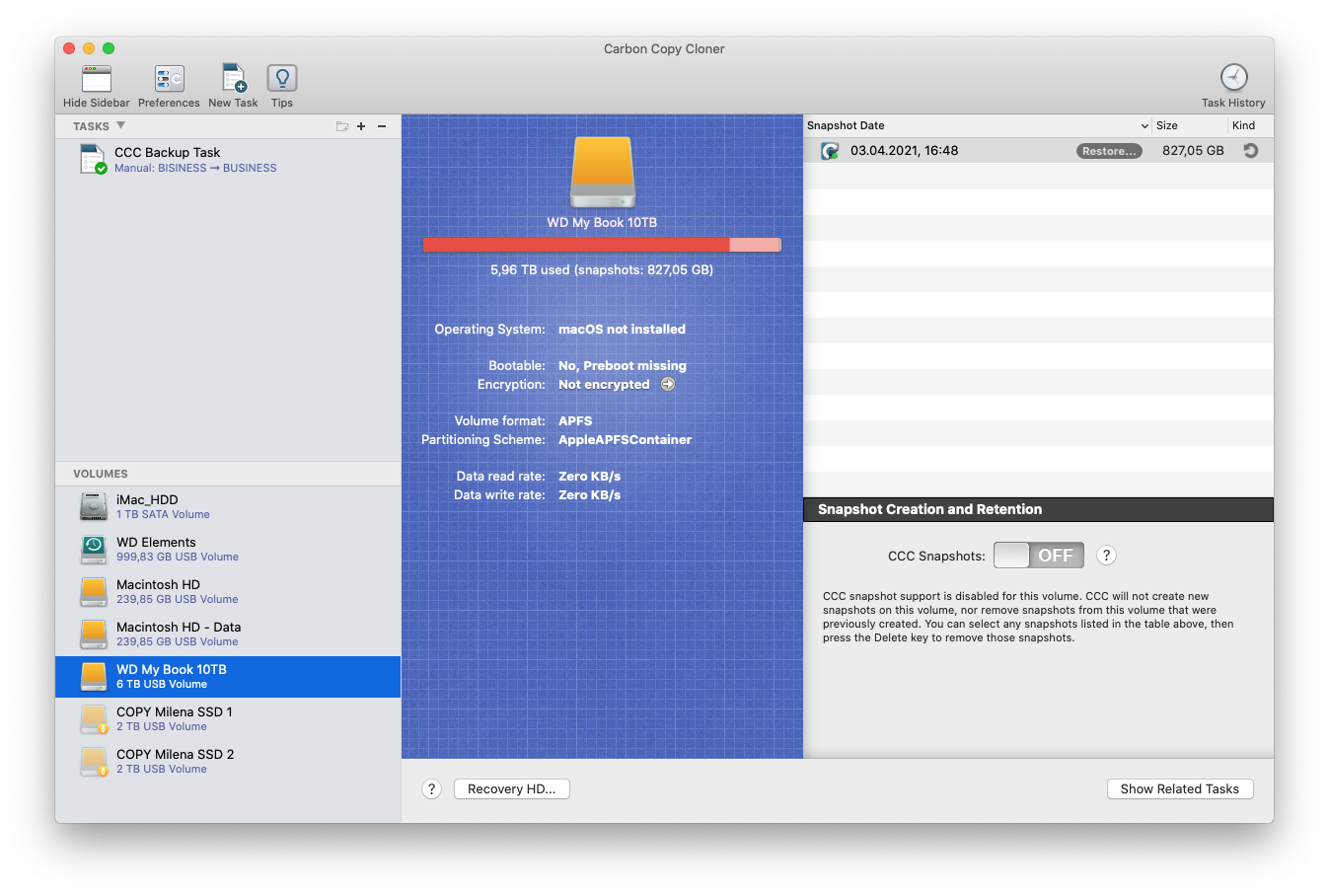This screenshot has height=896, width=1329.
Task: Select the Macintosh HD volume
Action: coord(228,592)
